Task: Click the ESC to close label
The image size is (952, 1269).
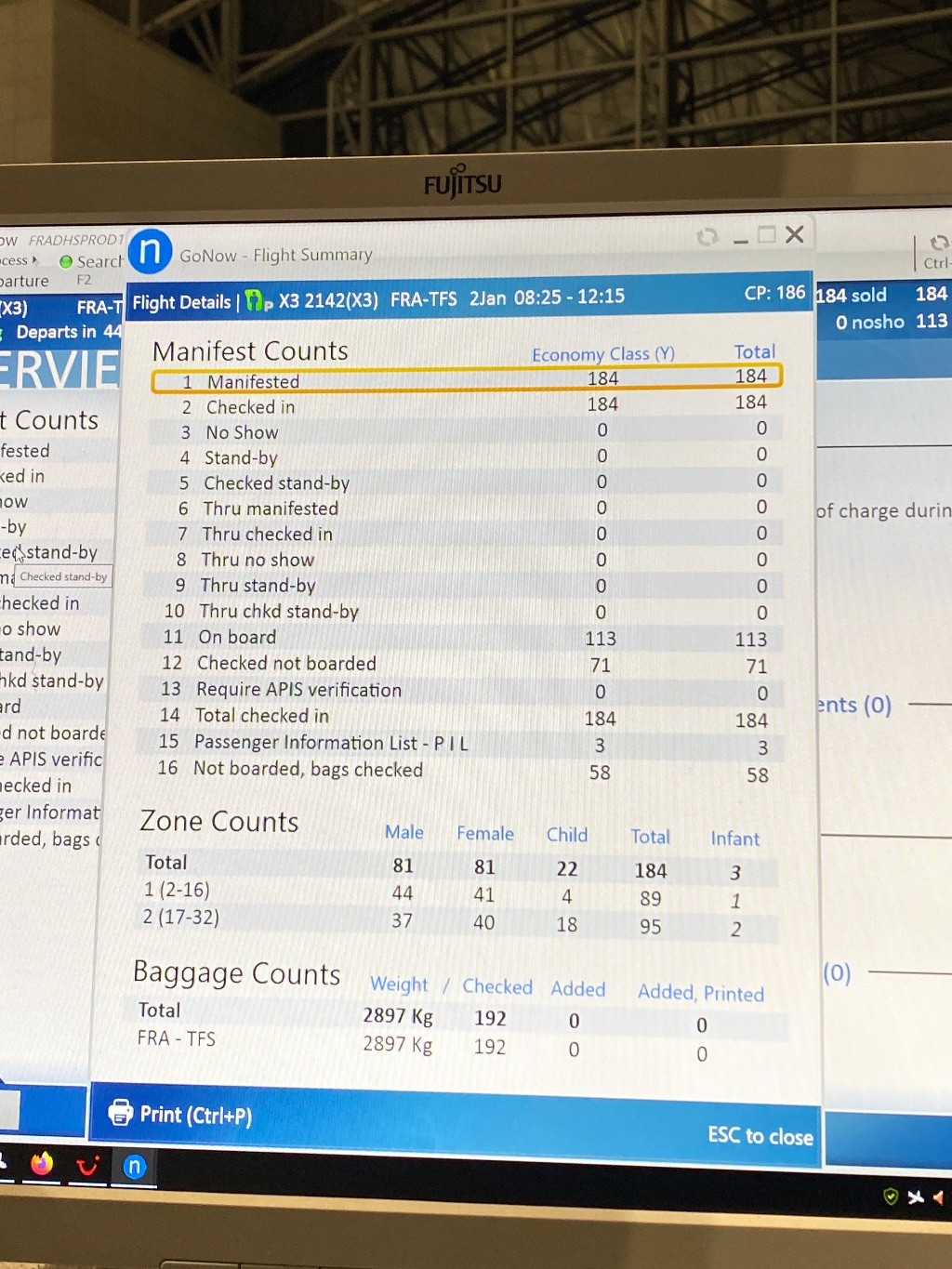Action: coord(760,1135)
